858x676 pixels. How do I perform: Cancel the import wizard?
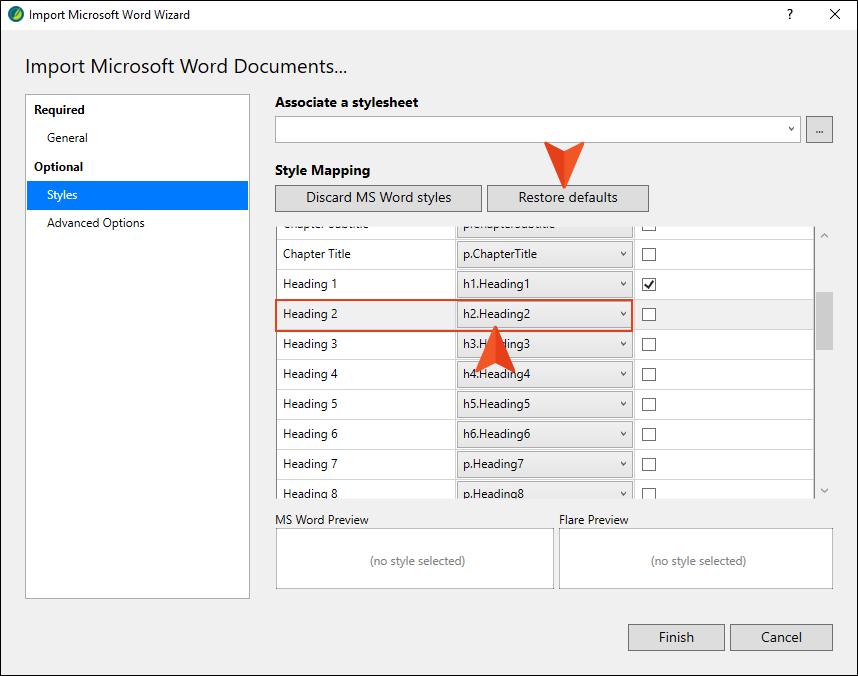781,637
